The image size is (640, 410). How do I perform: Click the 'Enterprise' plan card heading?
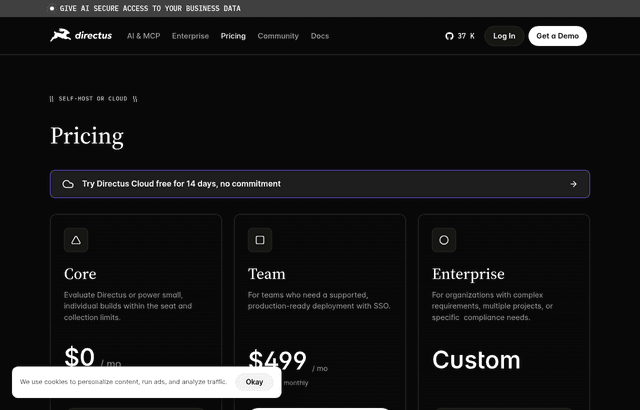468,274
